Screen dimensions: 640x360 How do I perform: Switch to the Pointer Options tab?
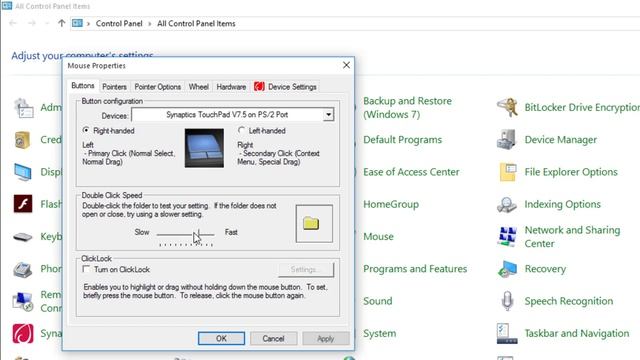[x=158, y=87]
